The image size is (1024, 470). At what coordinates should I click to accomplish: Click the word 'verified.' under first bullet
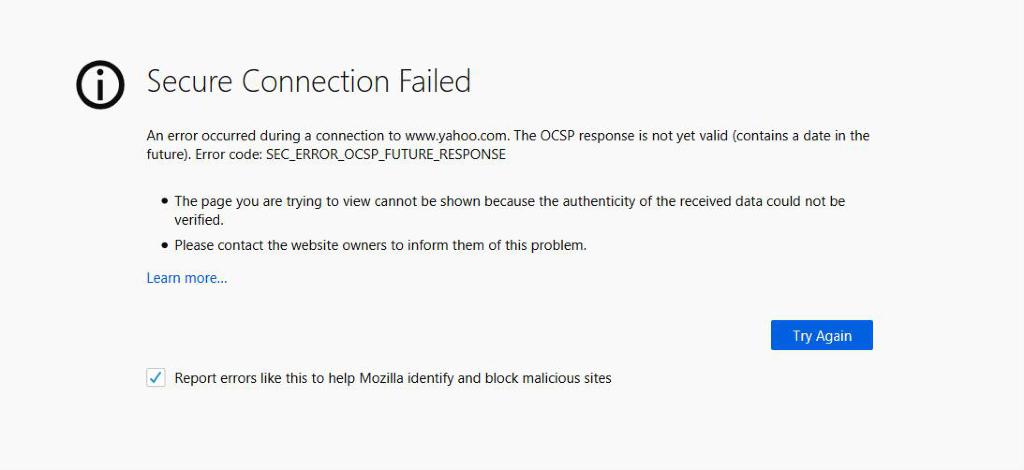point(199,220)
